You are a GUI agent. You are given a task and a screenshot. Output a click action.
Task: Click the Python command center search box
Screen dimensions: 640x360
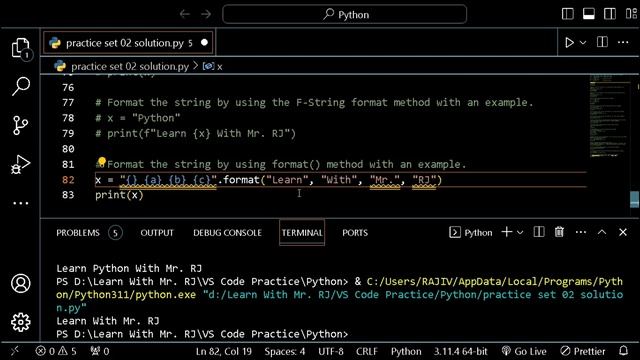344,15
